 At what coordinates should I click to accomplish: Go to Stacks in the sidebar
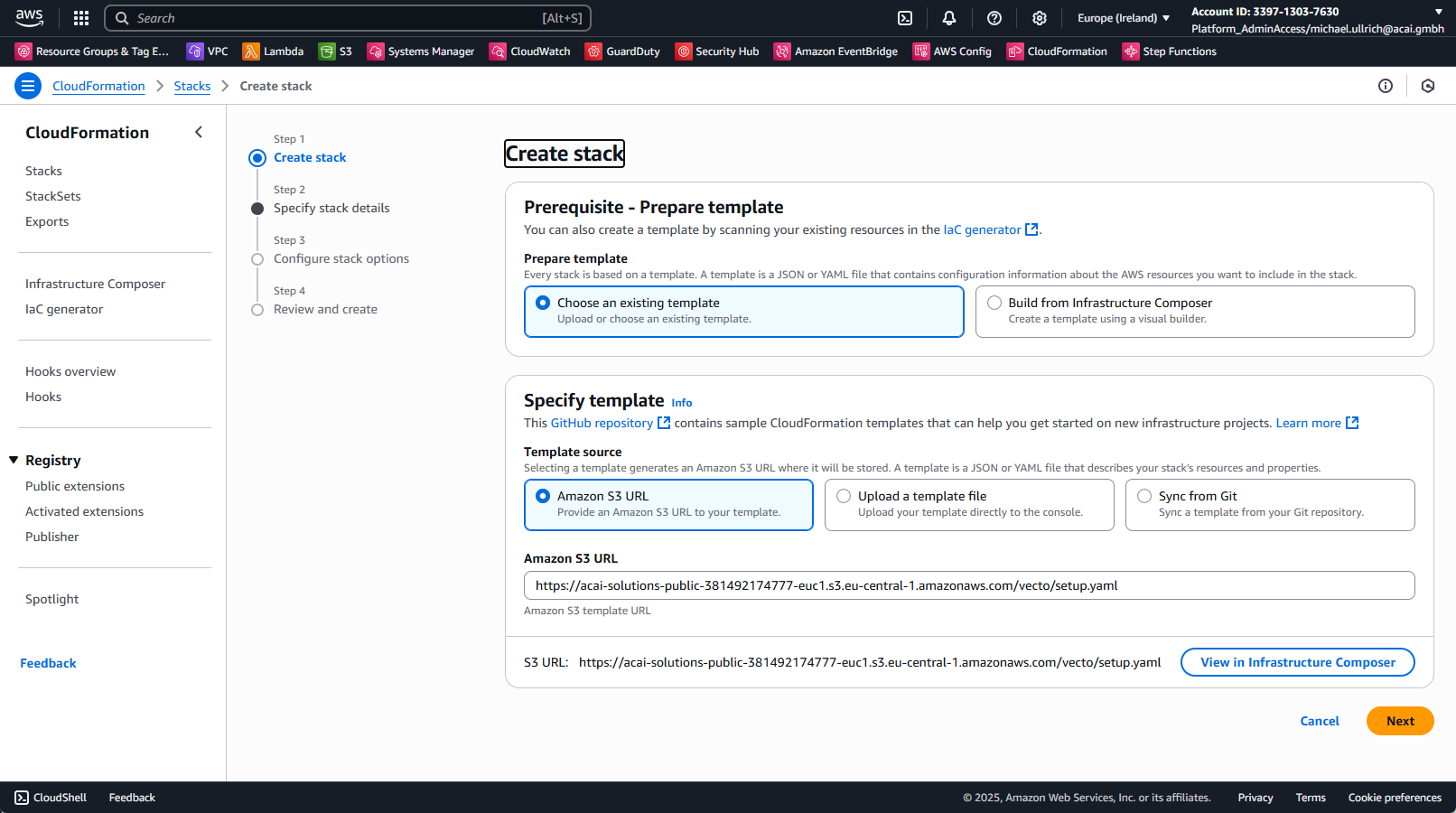[43, 171]
